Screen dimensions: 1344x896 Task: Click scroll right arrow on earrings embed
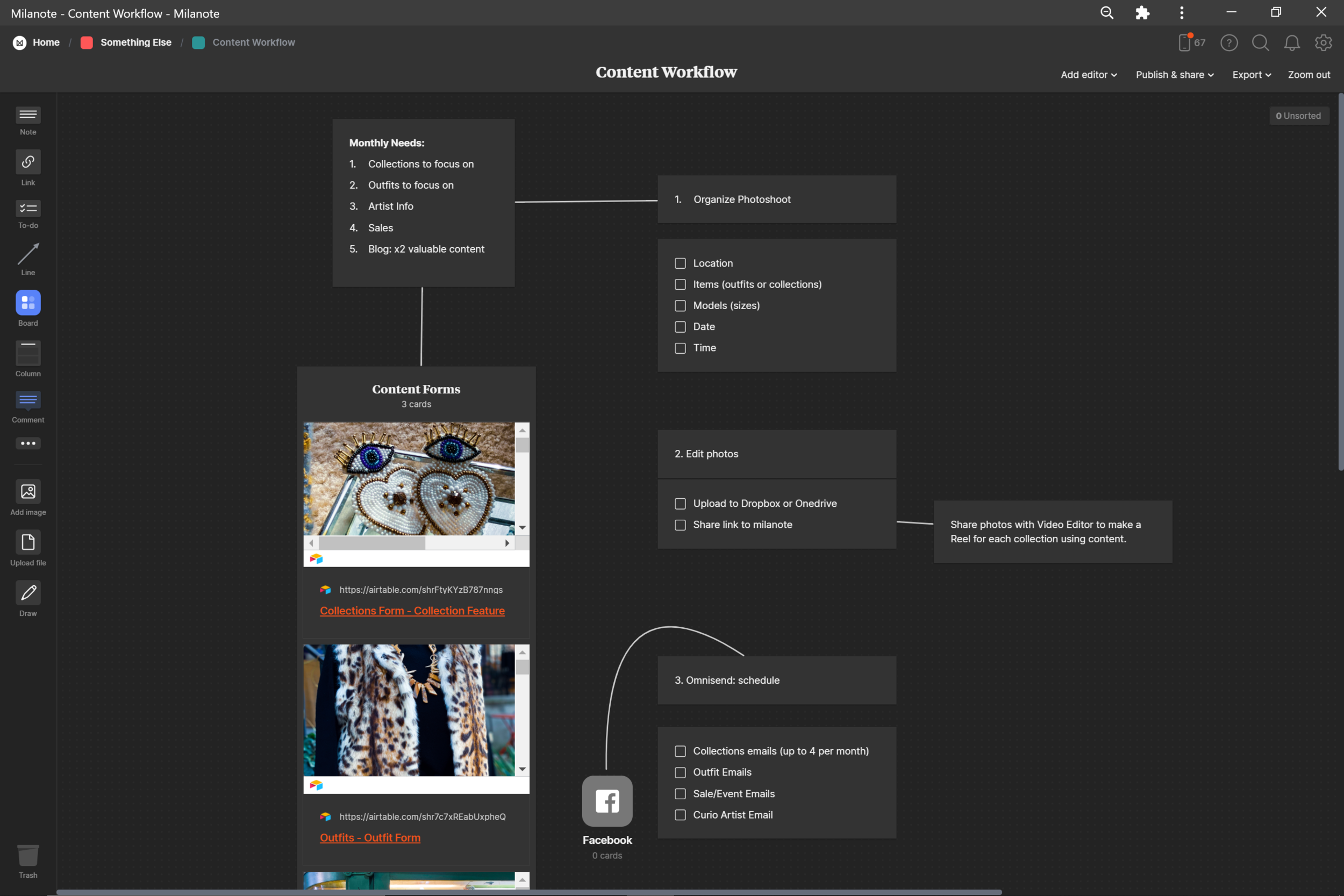point(507,543)
